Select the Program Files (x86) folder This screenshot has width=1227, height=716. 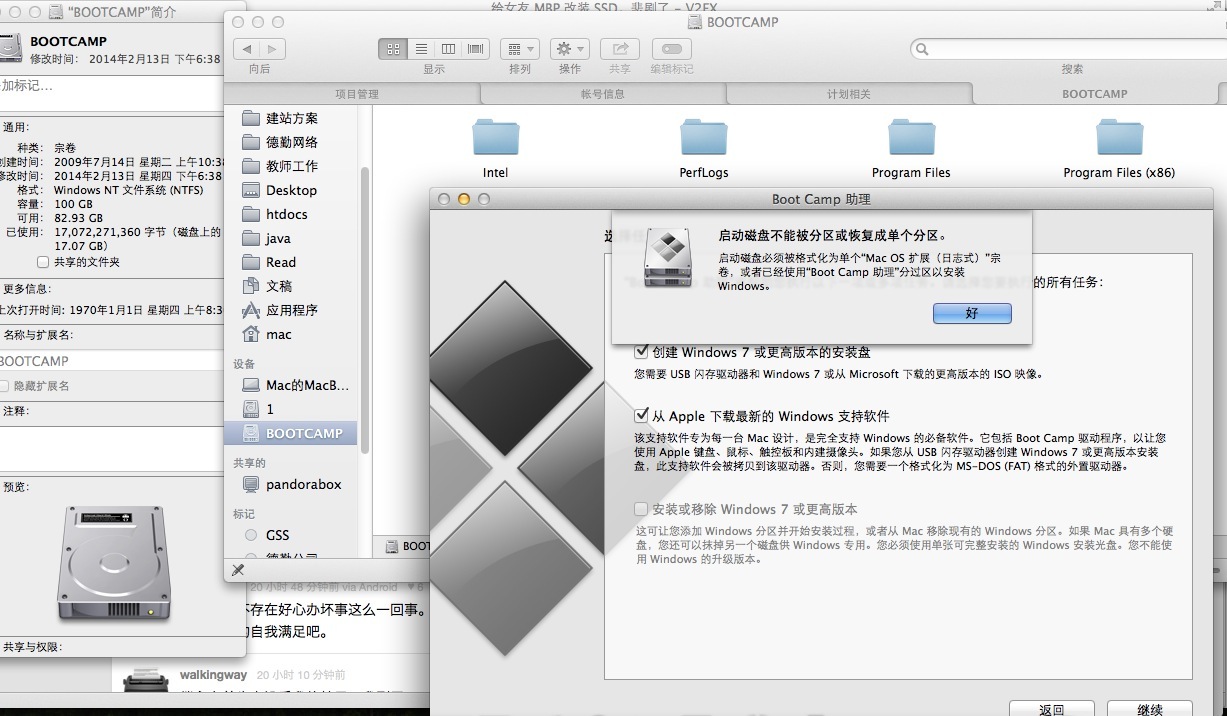pos(1119,148)
